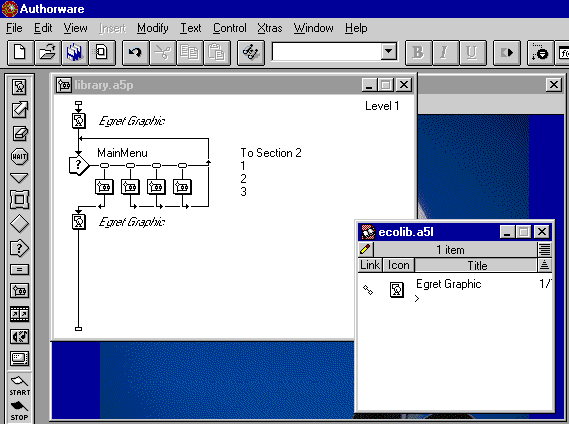Click the Import toolbar icon
The width and height of the screenshot is (569, 424).
tap(102, 53)
